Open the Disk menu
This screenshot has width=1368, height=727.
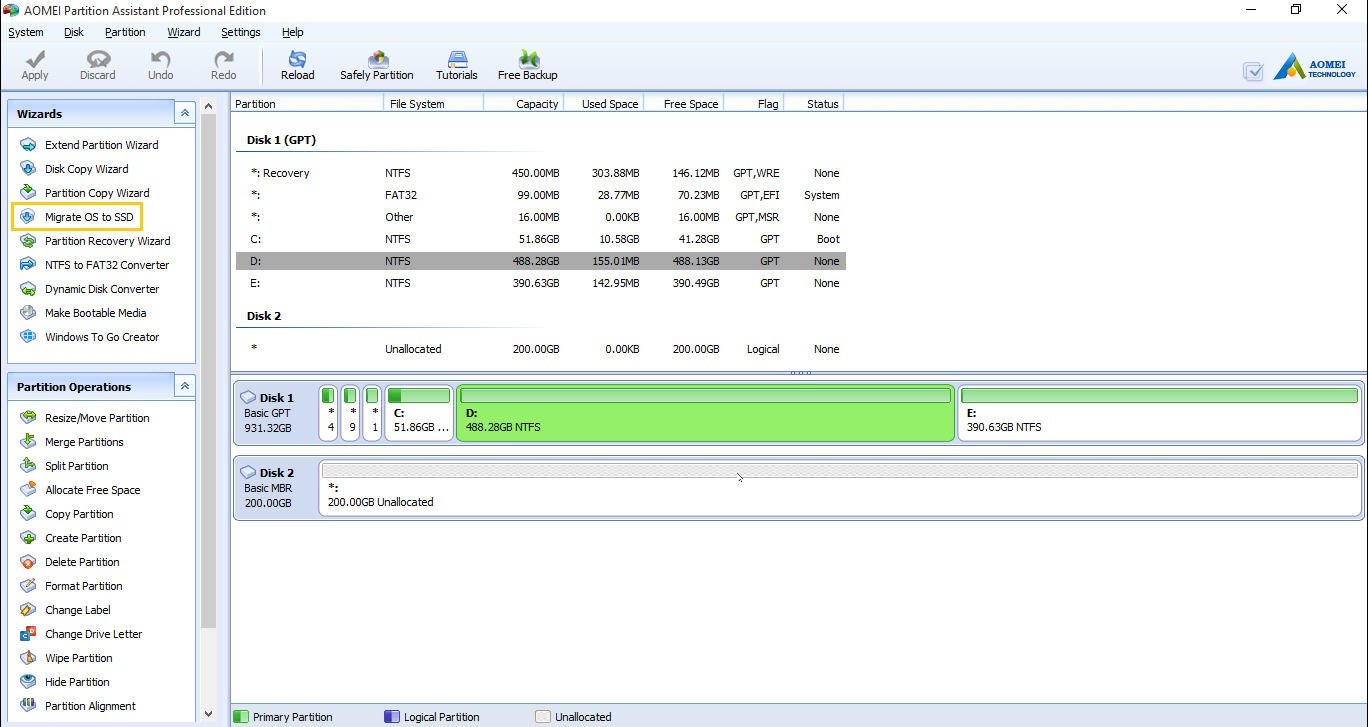[73, 32]
